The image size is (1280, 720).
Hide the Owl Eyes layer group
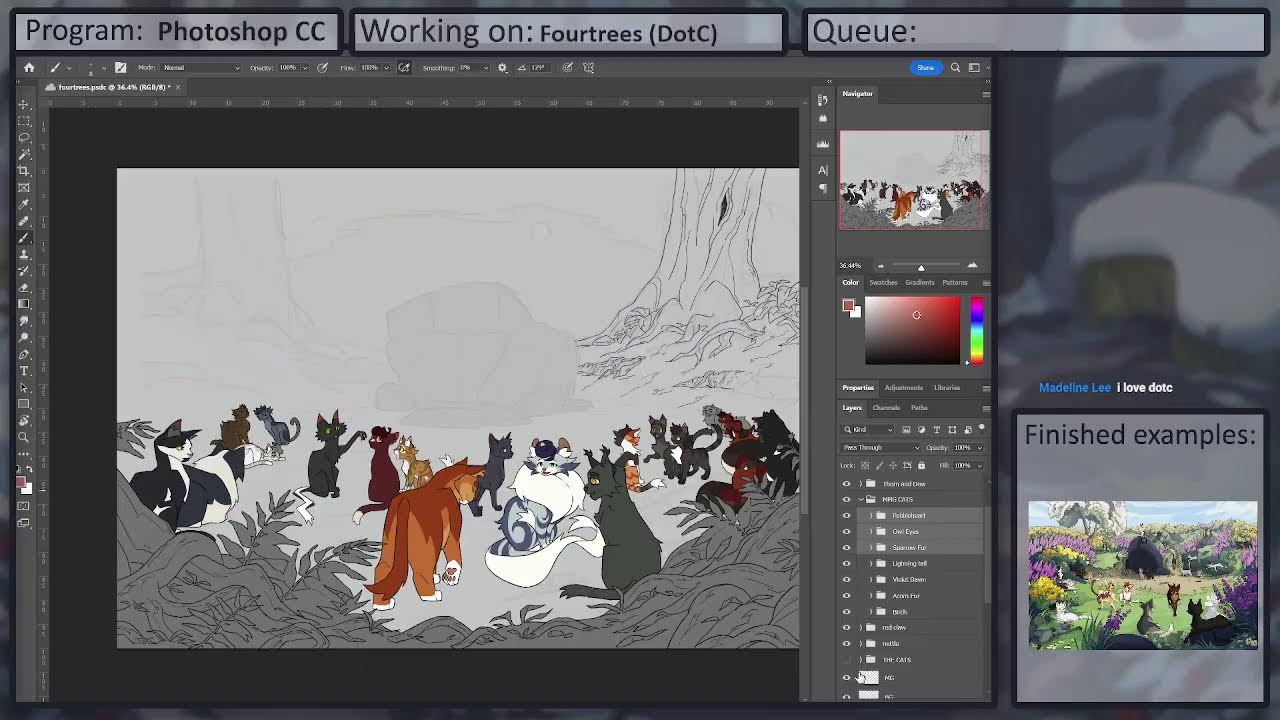point(847,532)
